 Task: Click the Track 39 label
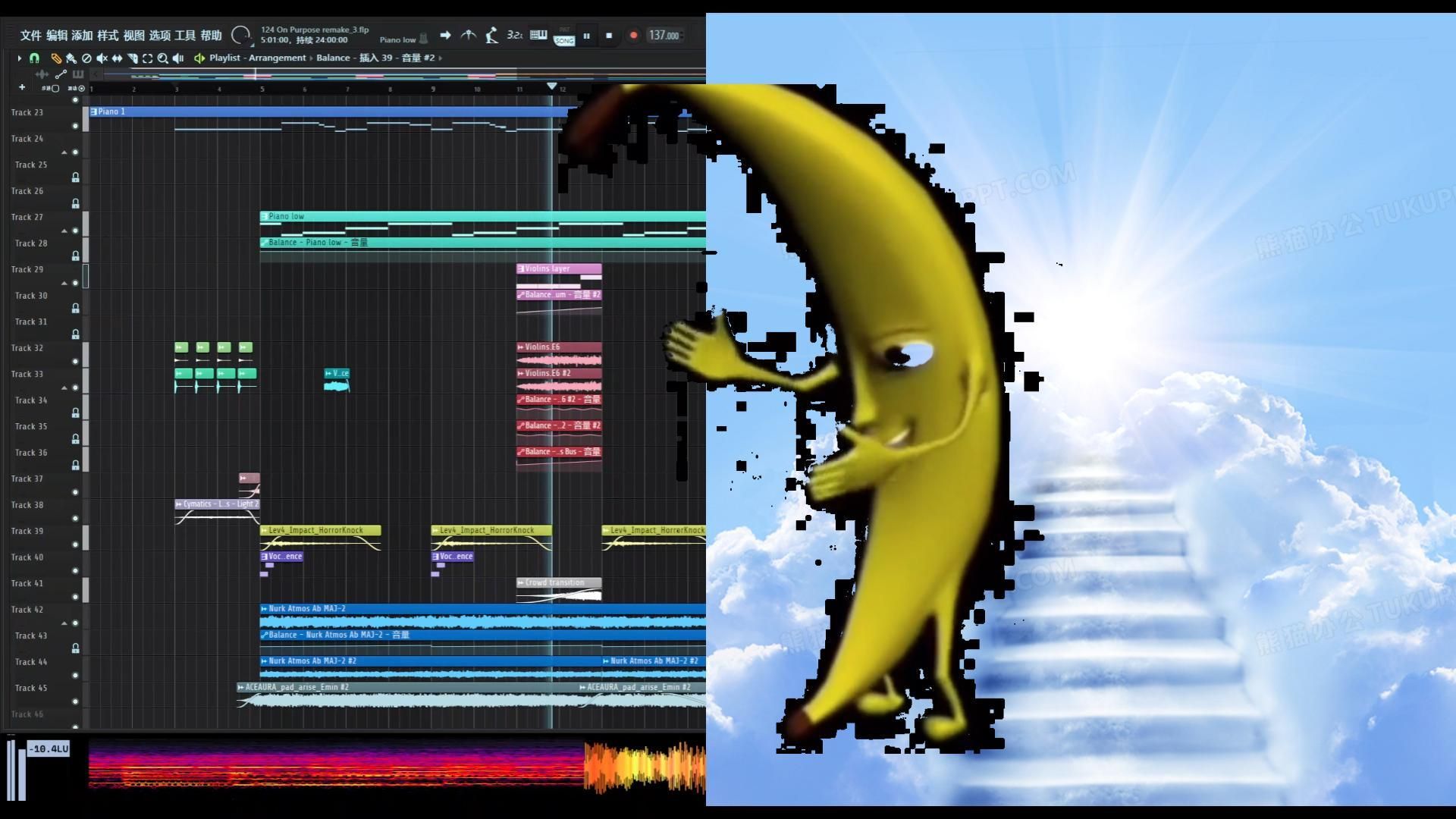(x=27, y=531)
